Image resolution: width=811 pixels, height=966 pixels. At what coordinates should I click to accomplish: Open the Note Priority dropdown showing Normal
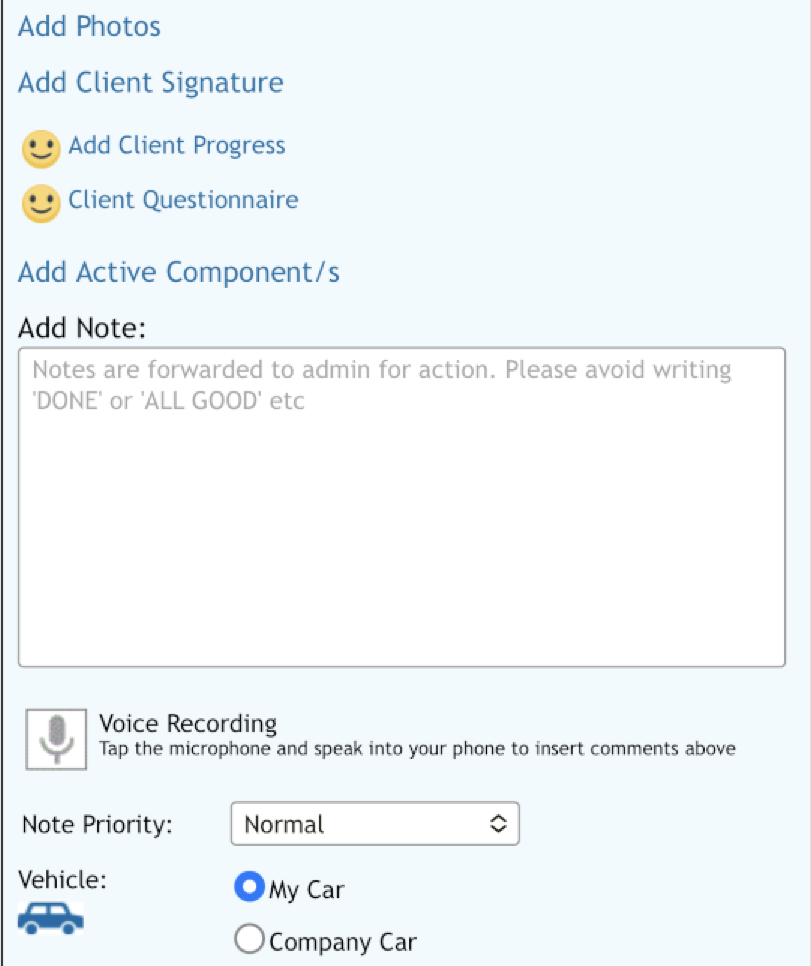[x=375, y=824]
